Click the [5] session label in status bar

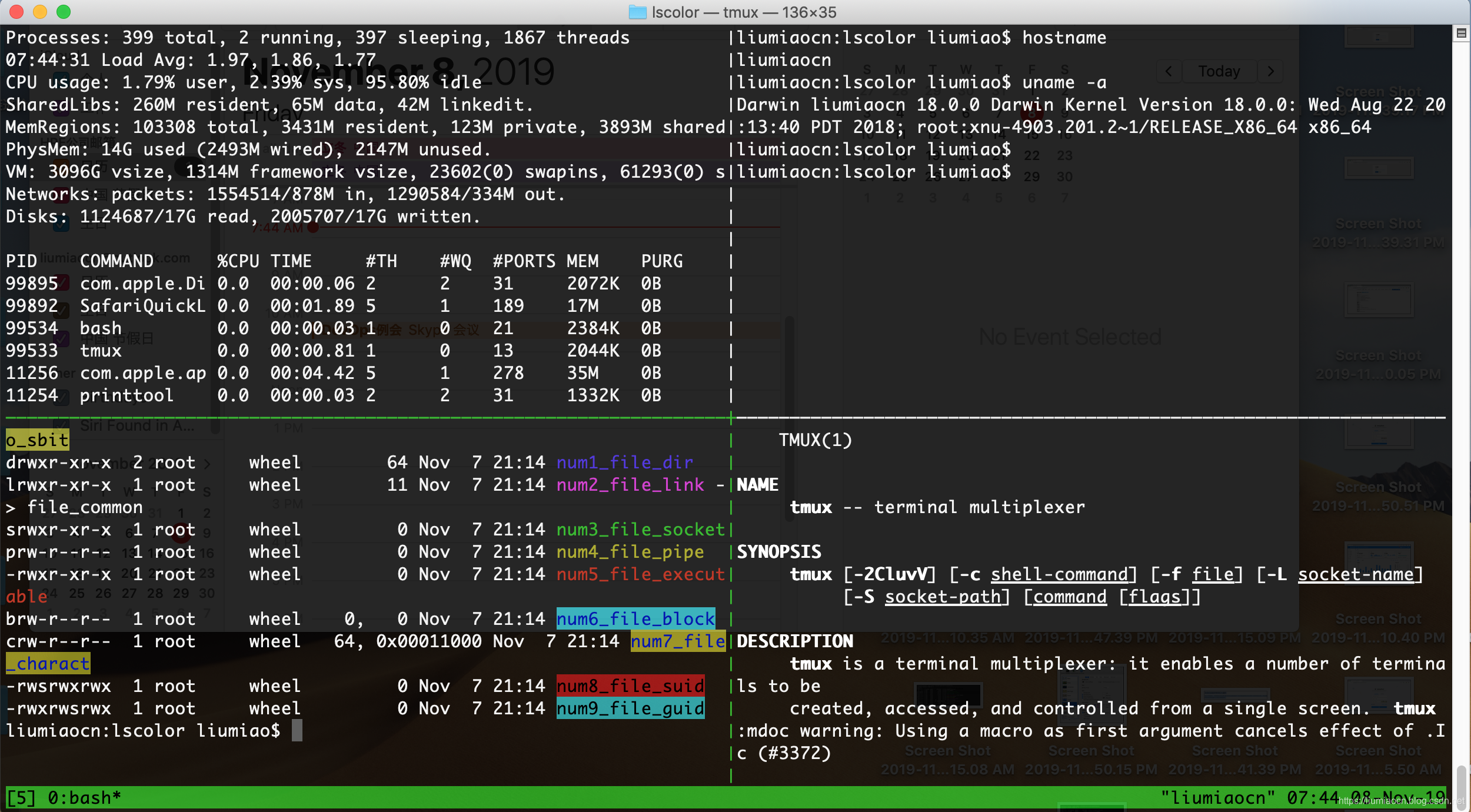21,798
